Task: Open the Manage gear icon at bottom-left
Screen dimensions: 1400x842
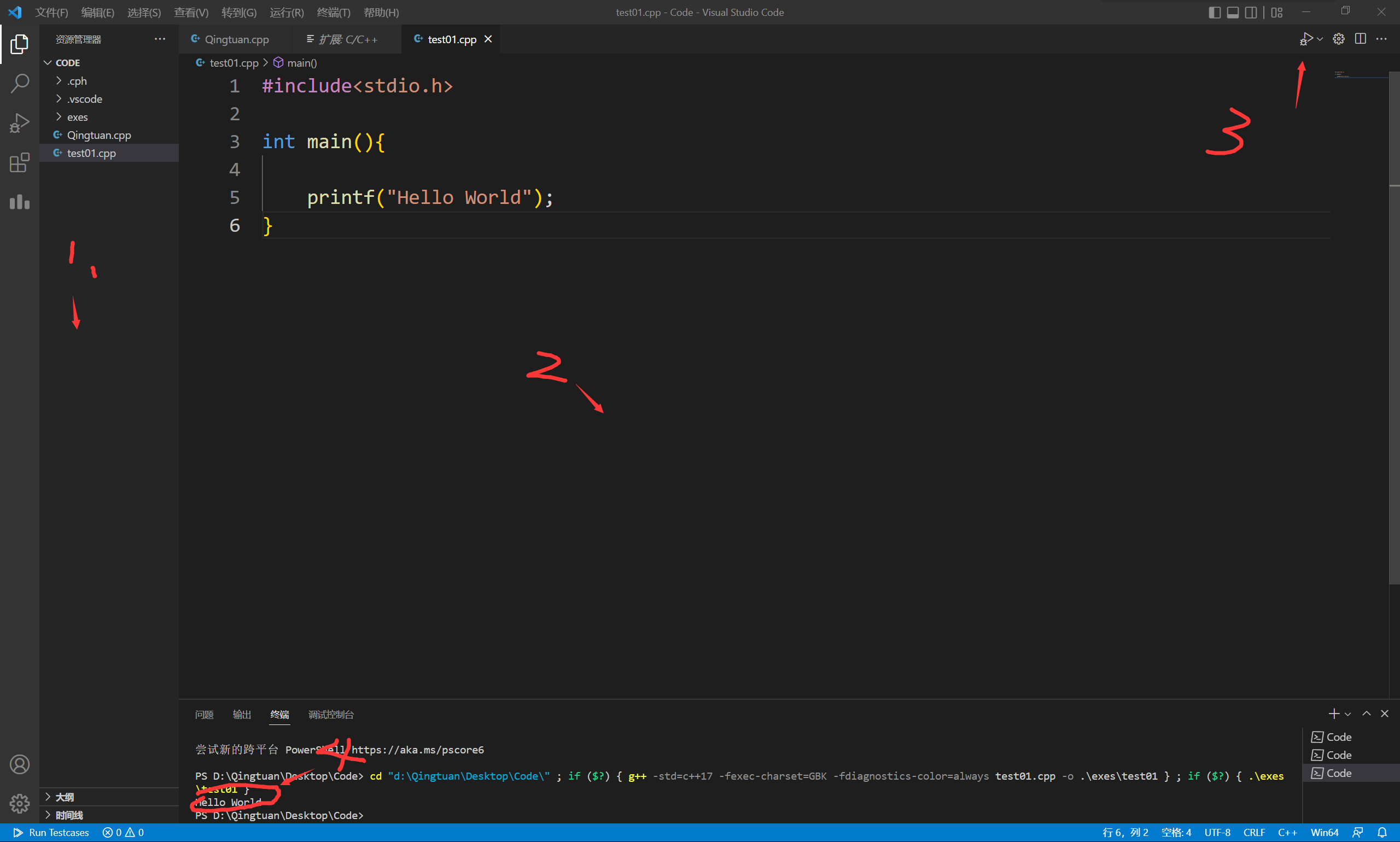Action: click(x=19, y=803)
